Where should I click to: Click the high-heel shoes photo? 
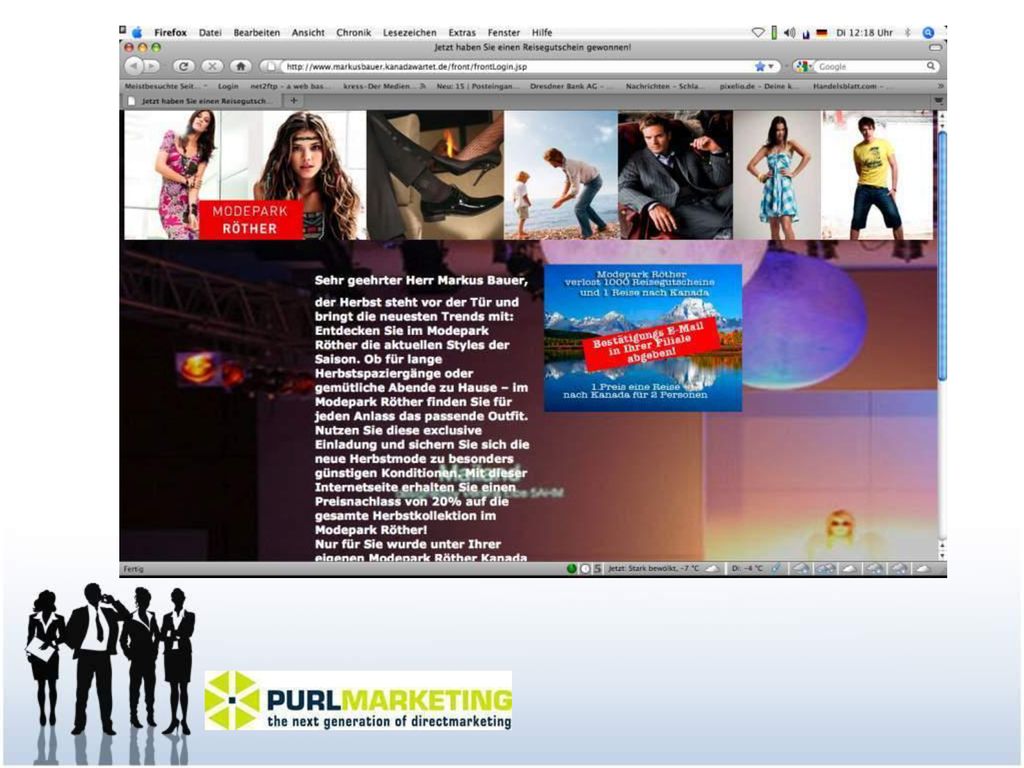[435, 174]
